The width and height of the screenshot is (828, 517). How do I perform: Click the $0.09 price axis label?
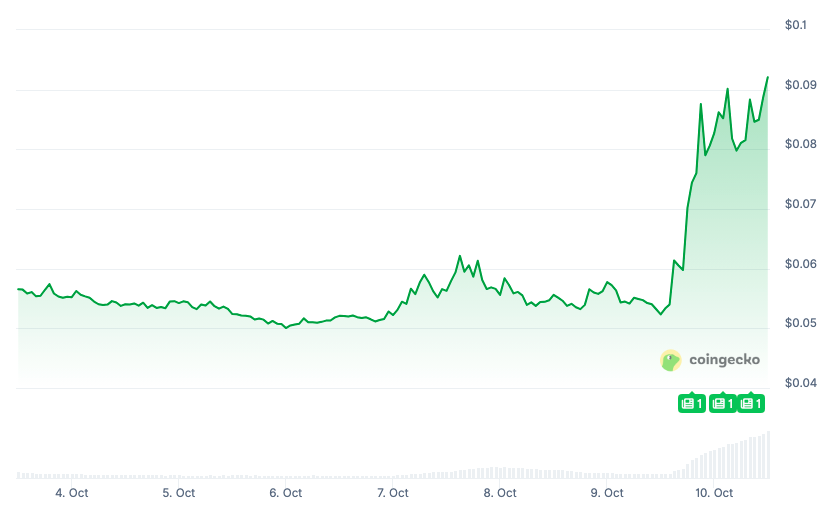(x=801, y=85)
